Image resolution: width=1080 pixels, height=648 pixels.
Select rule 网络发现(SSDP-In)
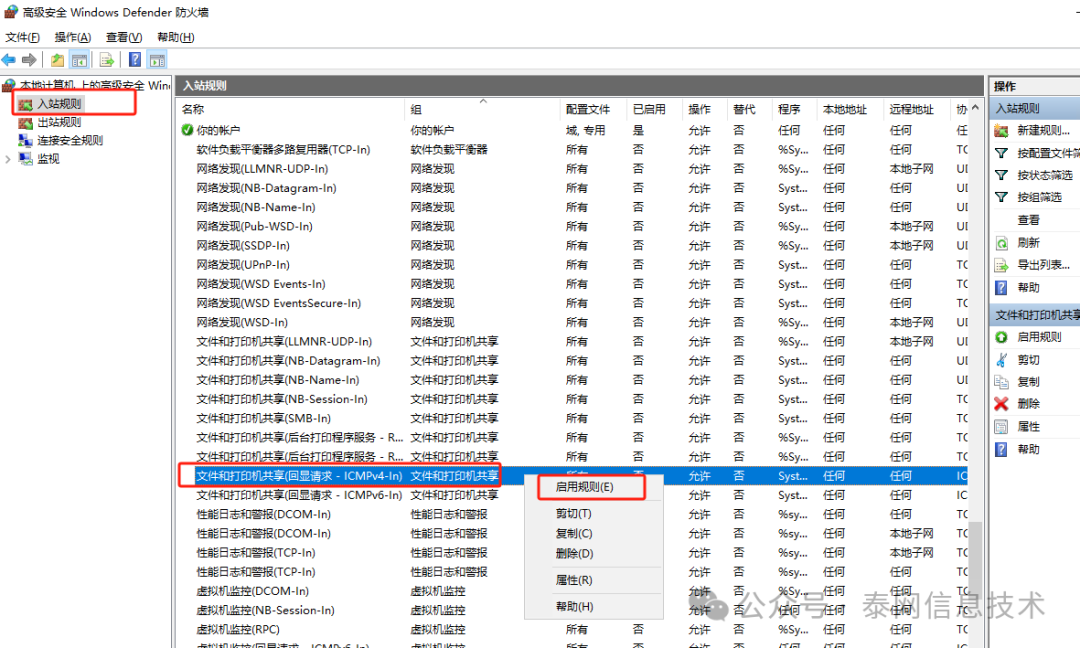click(242, 246)
